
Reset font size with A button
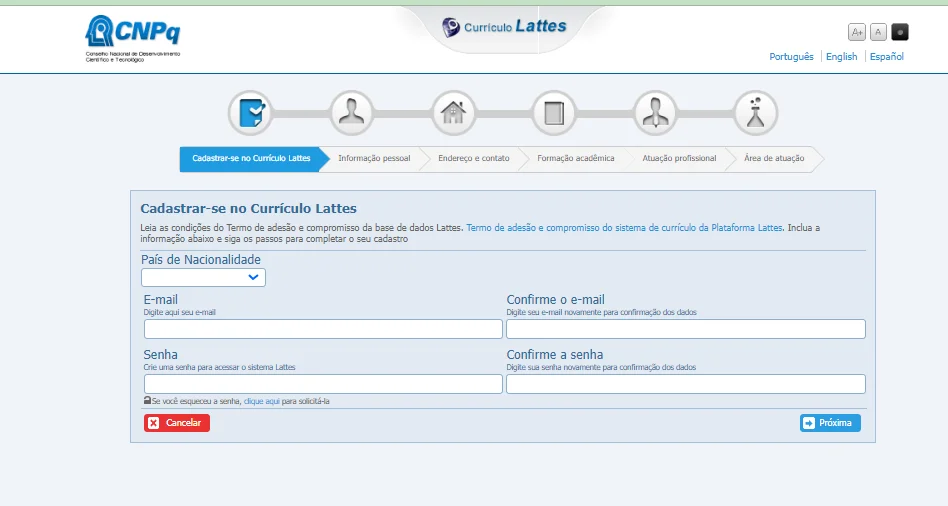(878, 32)
